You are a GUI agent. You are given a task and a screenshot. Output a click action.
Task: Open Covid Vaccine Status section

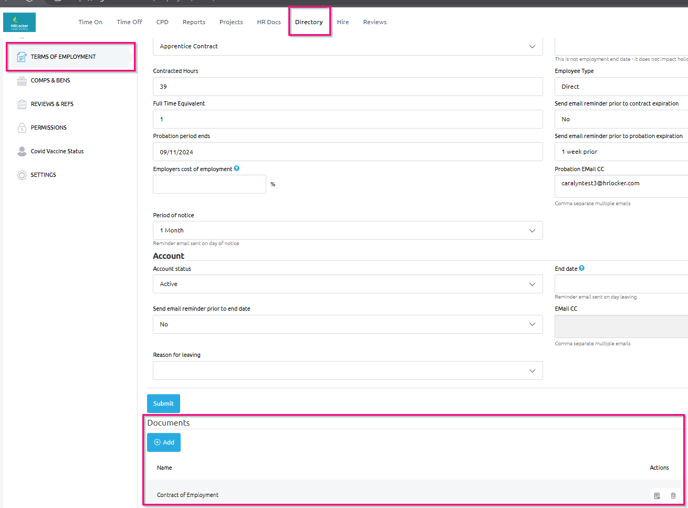point(57,151)
